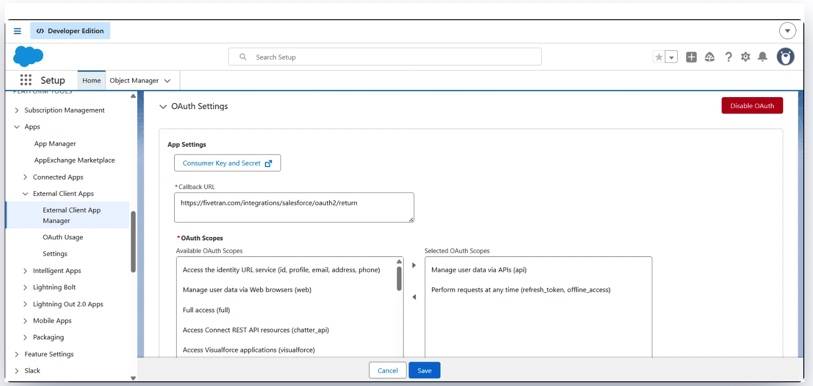Click the Favorites star icon

pyautogui.click(x=658, y=57)
